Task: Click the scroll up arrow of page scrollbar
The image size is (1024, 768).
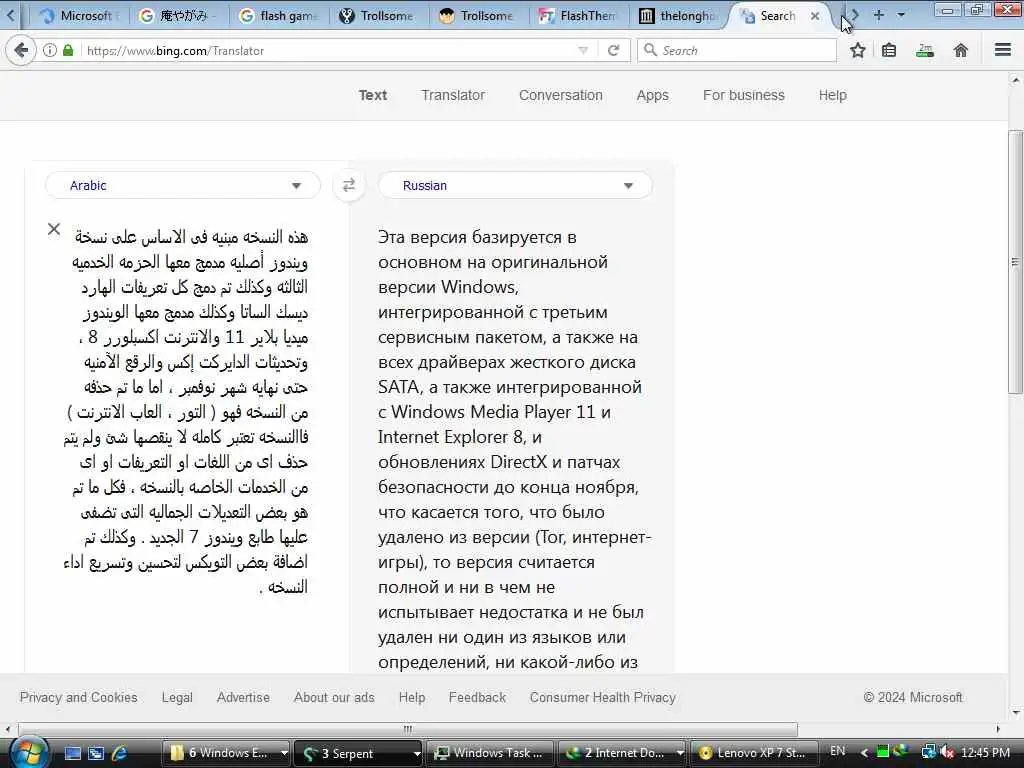Action: (1016, 80)
